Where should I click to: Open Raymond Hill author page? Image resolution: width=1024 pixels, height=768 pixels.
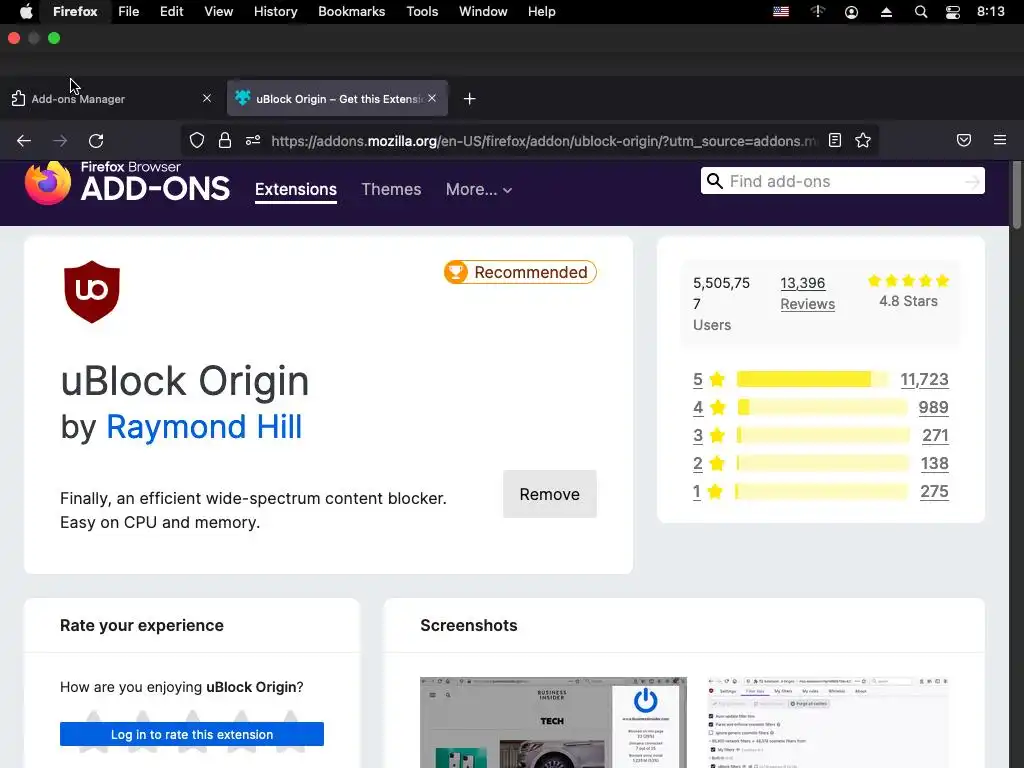[x=204, y=427]
